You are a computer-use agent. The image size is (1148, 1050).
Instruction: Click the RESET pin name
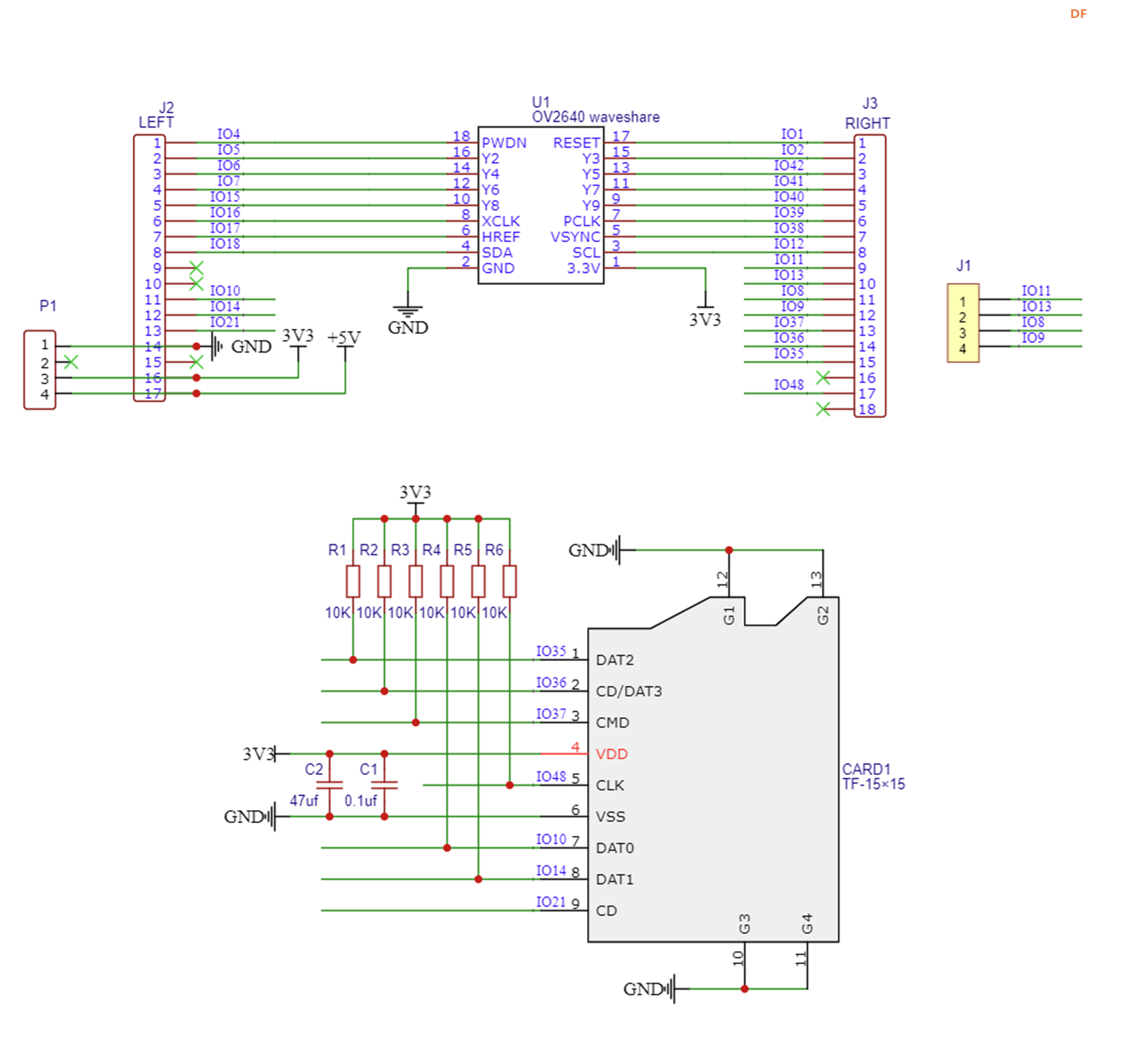577,143
